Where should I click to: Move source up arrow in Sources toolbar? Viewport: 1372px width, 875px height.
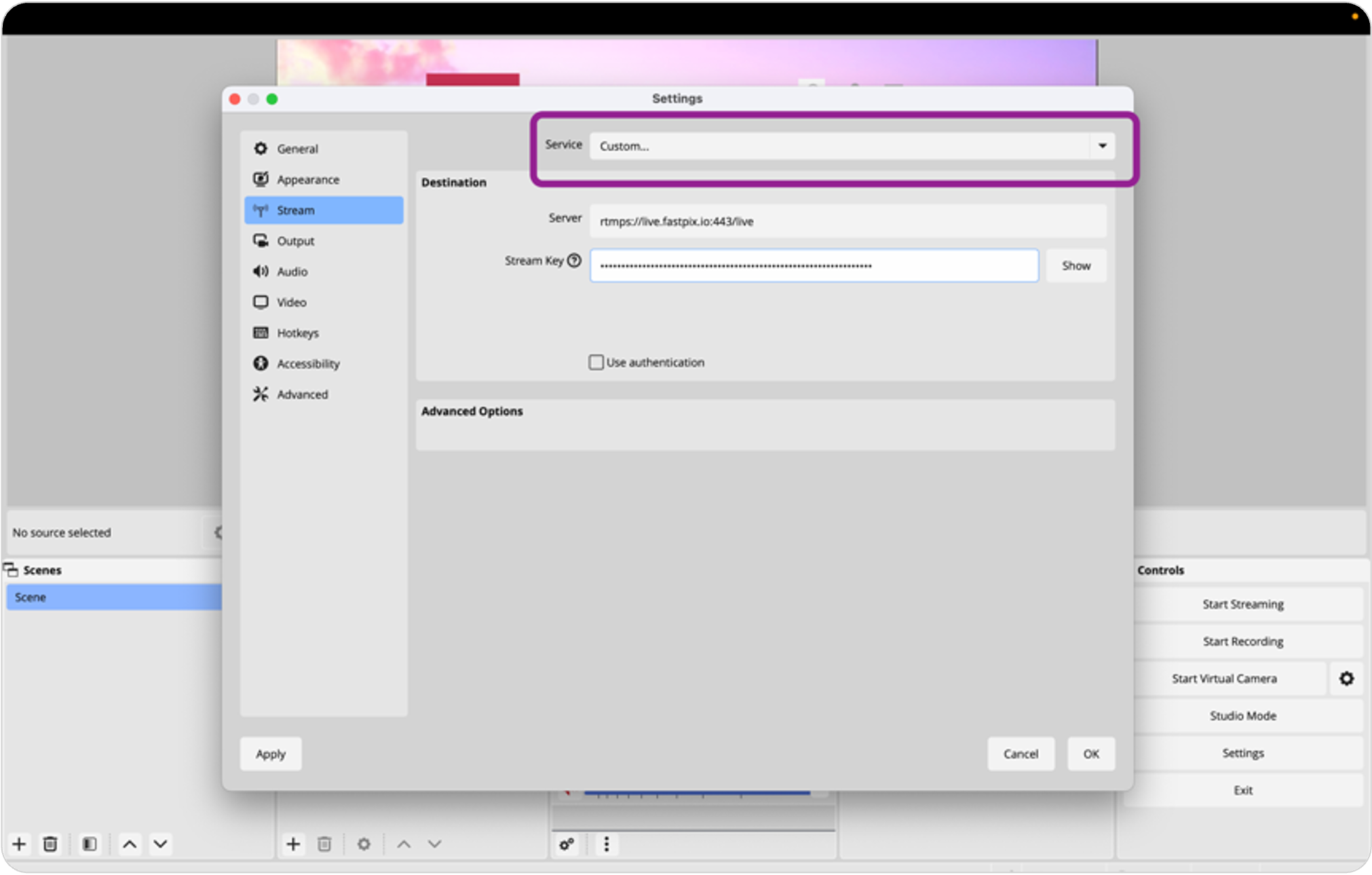(x=404, y=844)
